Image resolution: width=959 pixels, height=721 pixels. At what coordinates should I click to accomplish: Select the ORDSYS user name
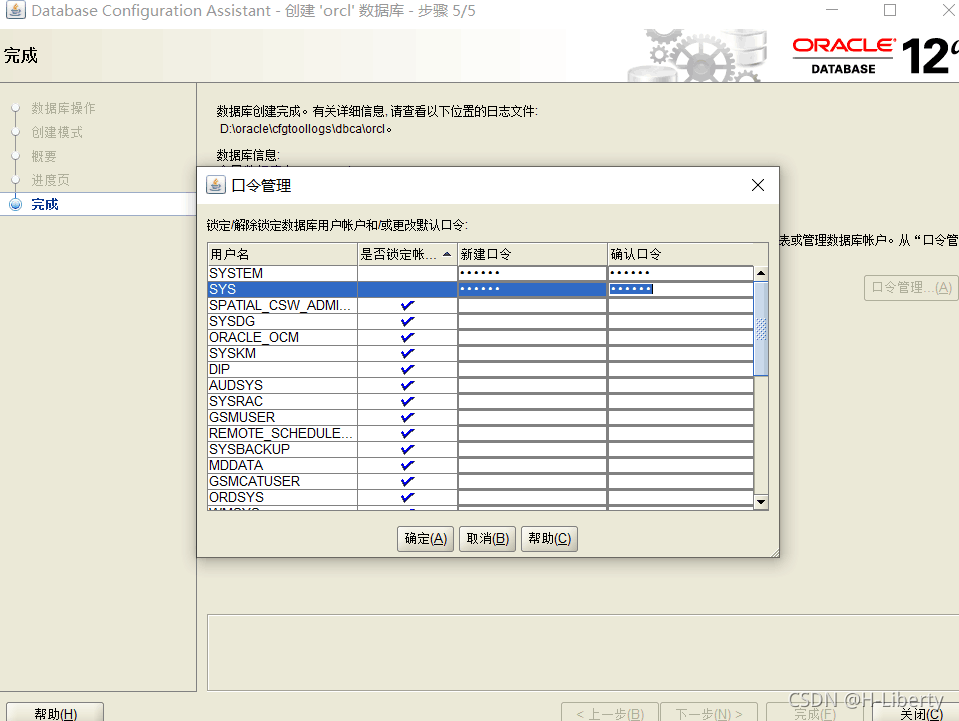pos(236,497)
